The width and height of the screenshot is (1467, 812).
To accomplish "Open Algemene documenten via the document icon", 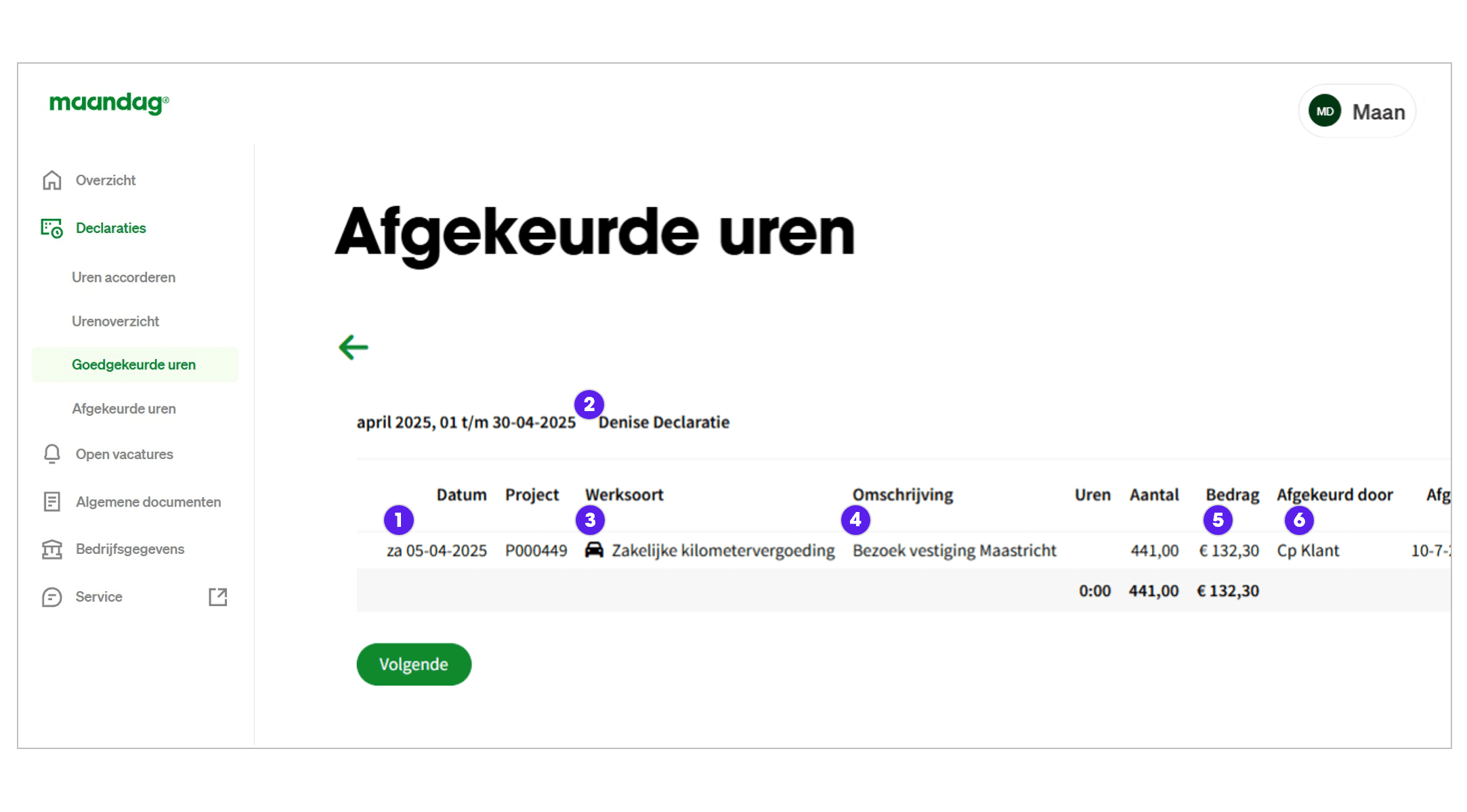I will [51, 501].
